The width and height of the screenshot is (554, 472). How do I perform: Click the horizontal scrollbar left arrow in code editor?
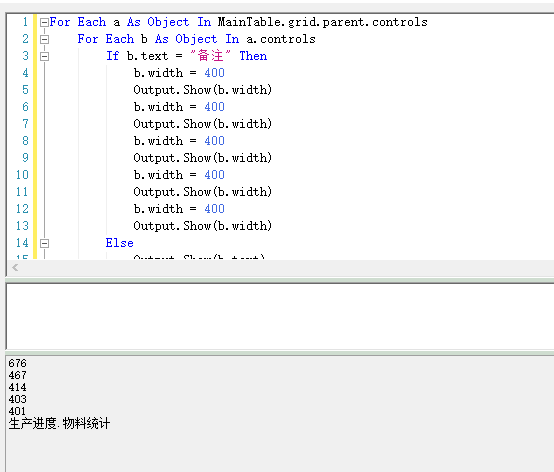click(x=15, y=267)
